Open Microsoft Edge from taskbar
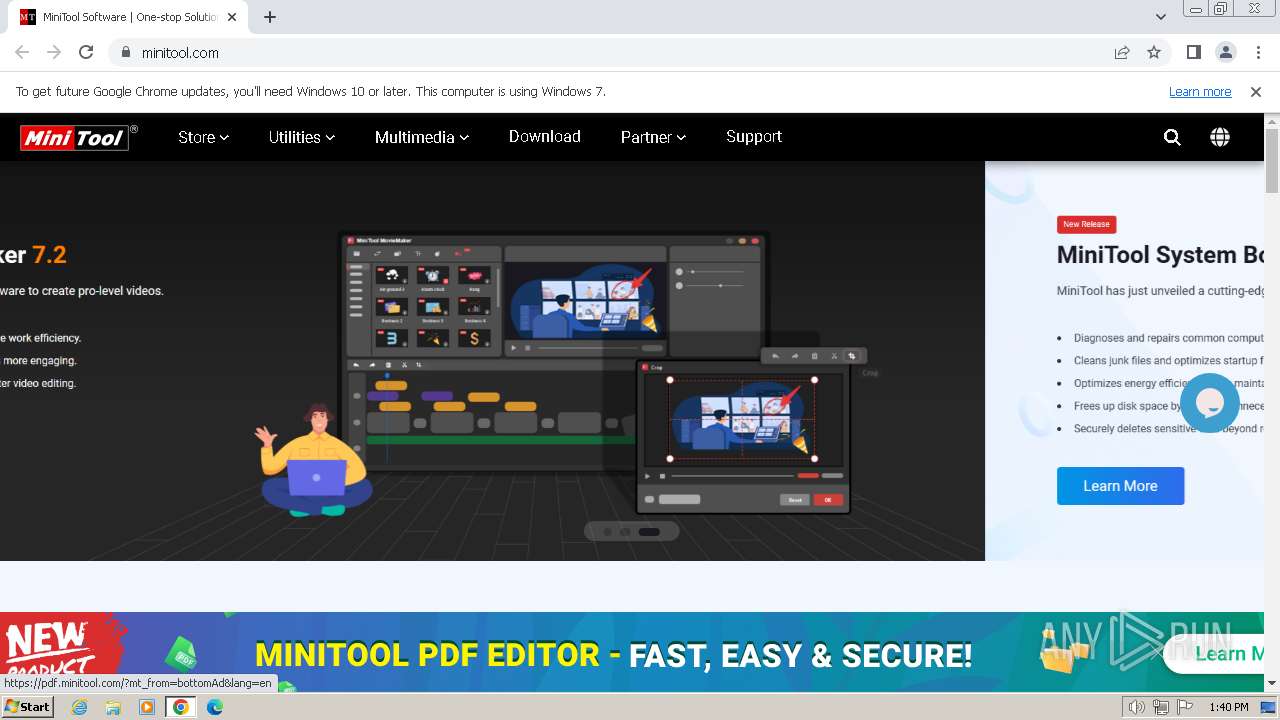Screen dimensions: 1280x720 [x=215, y=707]
